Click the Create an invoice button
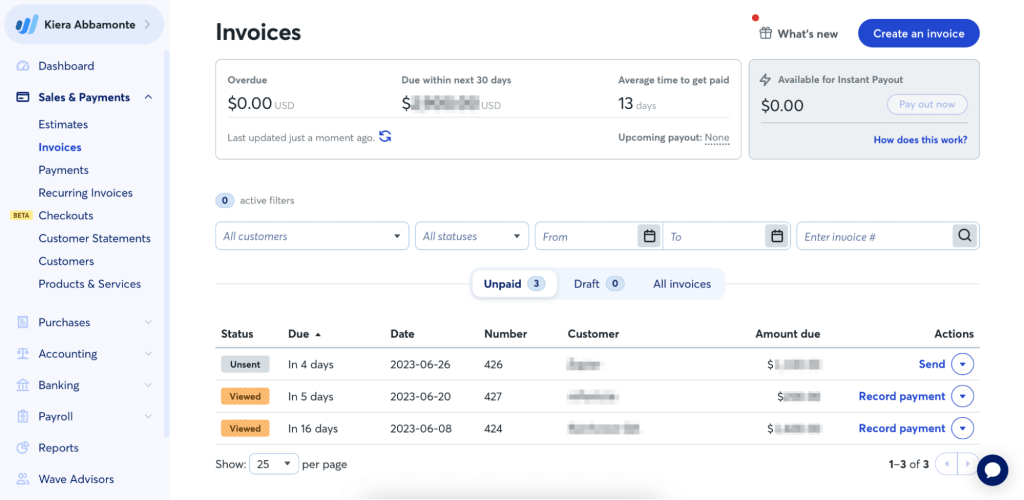 [x=918, y=33]
